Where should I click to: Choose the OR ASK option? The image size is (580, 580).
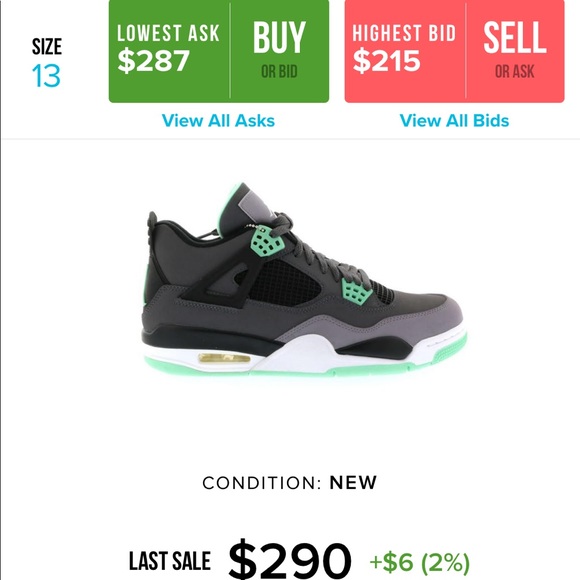[x=515, y=71]
